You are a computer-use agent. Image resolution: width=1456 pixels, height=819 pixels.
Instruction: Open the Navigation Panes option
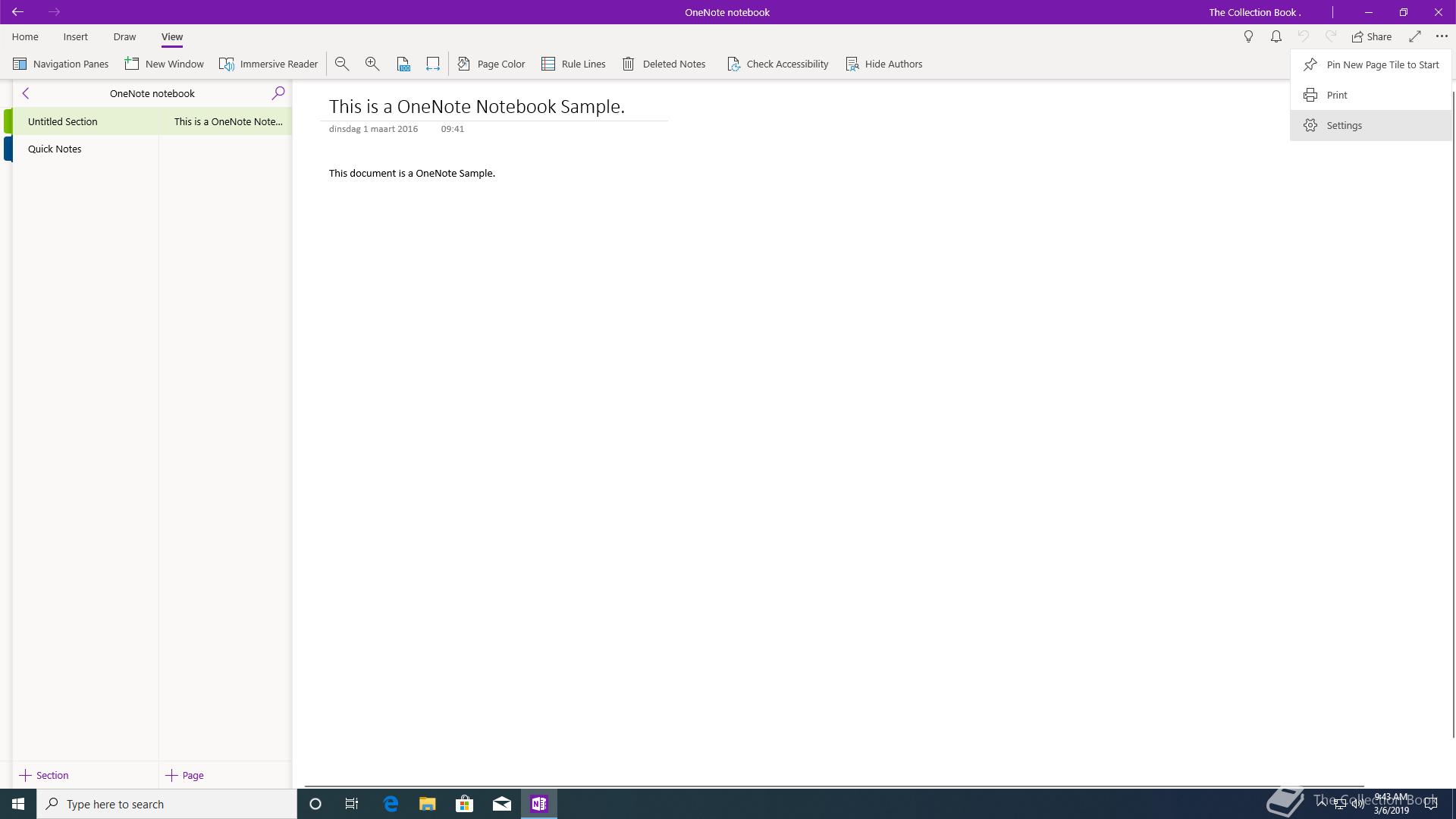61,64
